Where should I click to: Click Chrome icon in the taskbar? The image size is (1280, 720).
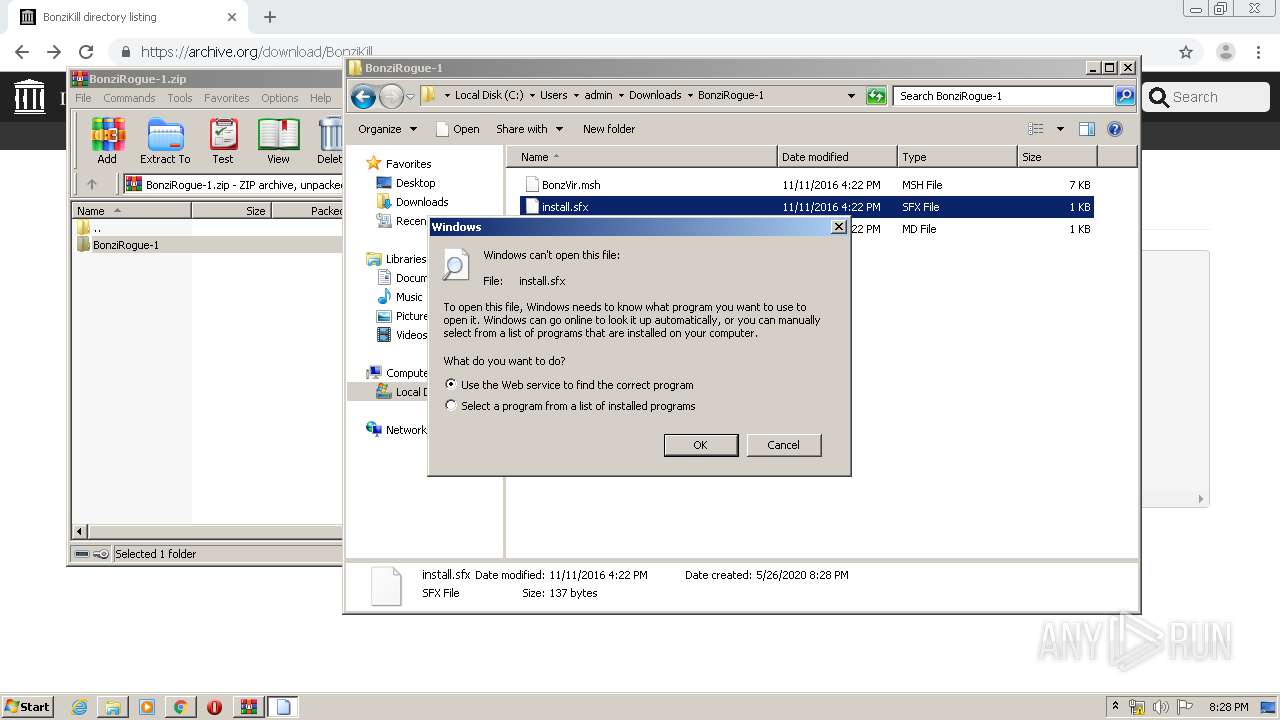click(x=180, y=707)
